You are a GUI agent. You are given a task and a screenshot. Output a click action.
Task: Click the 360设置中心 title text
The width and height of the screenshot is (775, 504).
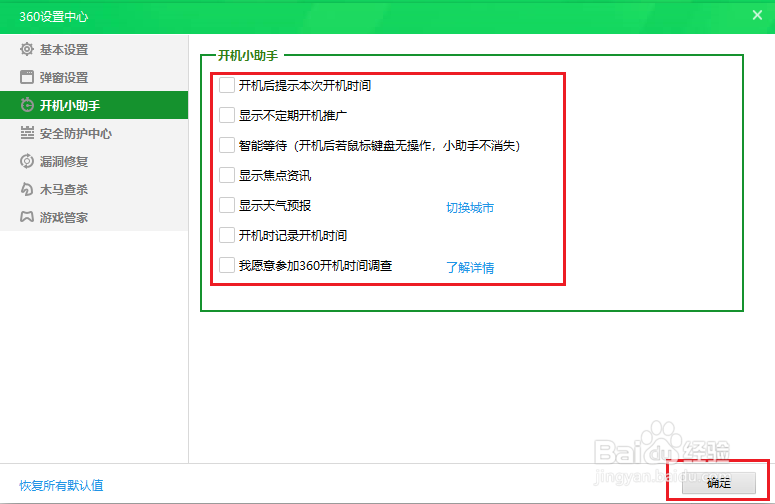(53, 17)
